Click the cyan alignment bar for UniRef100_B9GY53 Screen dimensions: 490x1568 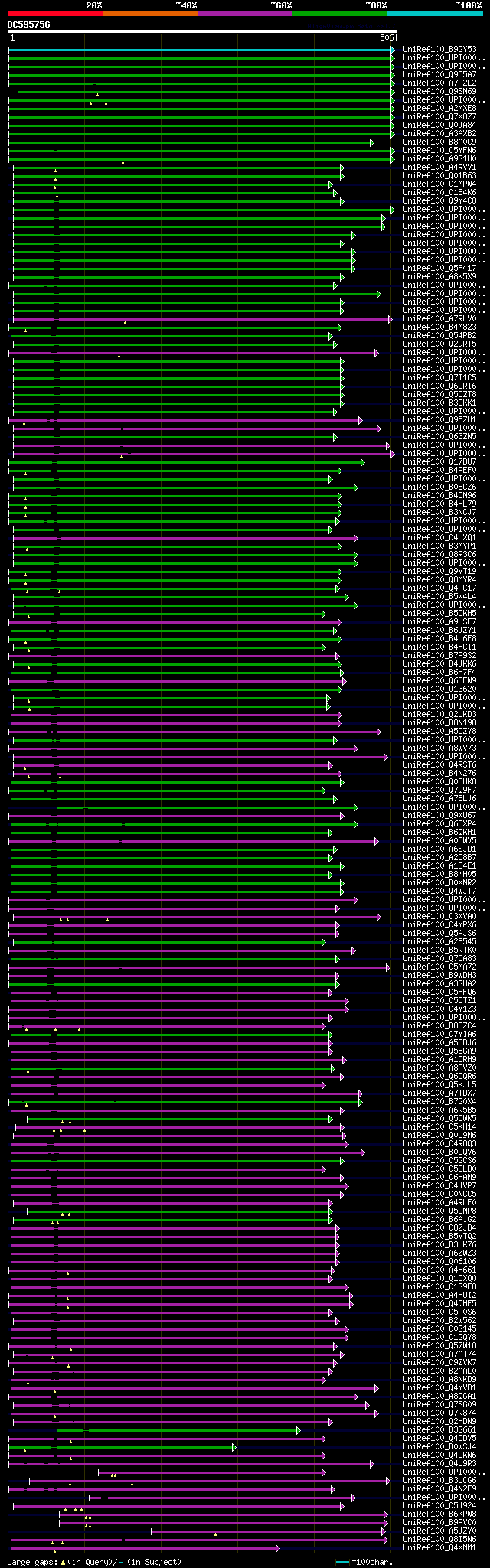click(201, 50)
